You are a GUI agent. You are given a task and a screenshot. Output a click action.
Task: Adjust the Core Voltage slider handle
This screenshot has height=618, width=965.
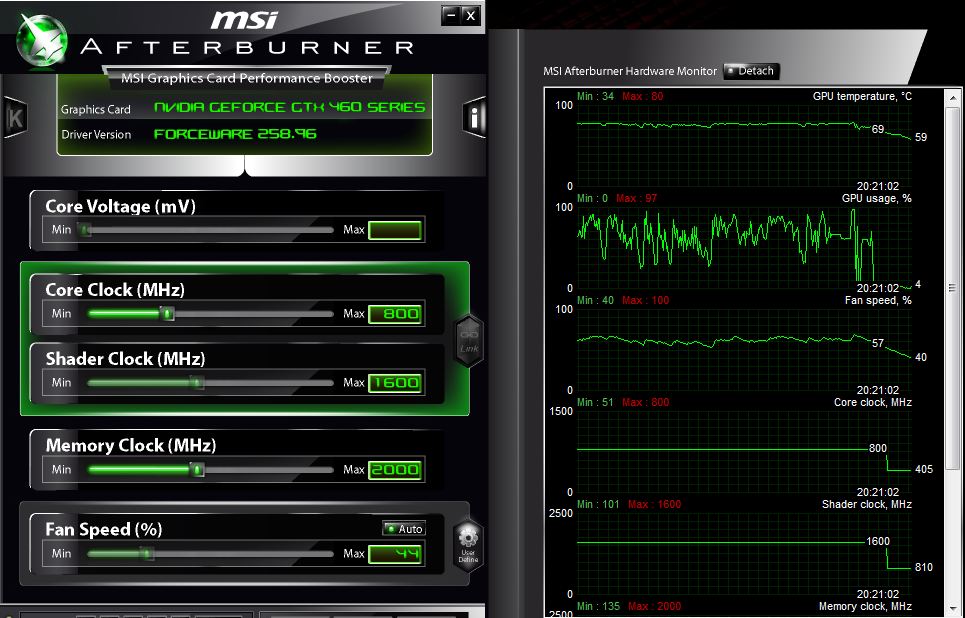point(86,230)
